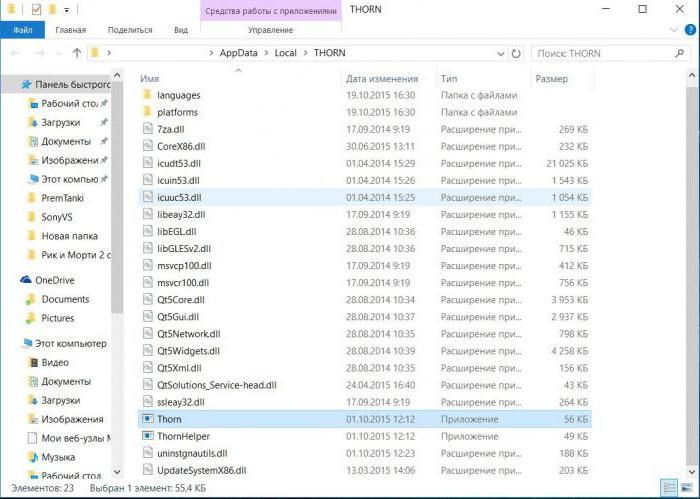Click Этот компьютер in the navigation tree
Screen dimensions: 700x499
[64, 344]
